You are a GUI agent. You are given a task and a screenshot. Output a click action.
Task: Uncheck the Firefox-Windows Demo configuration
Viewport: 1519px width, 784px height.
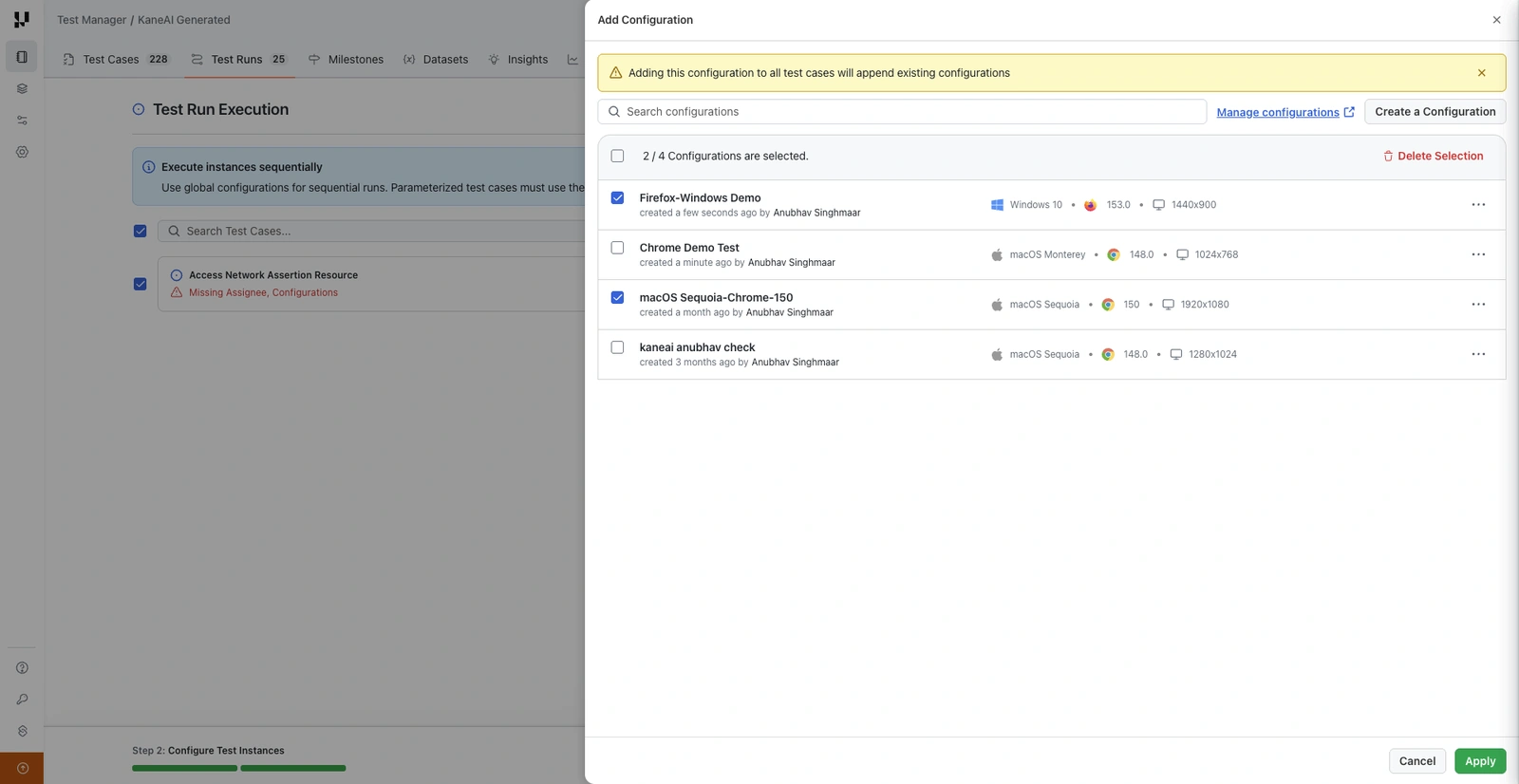[x=617, y=197]
